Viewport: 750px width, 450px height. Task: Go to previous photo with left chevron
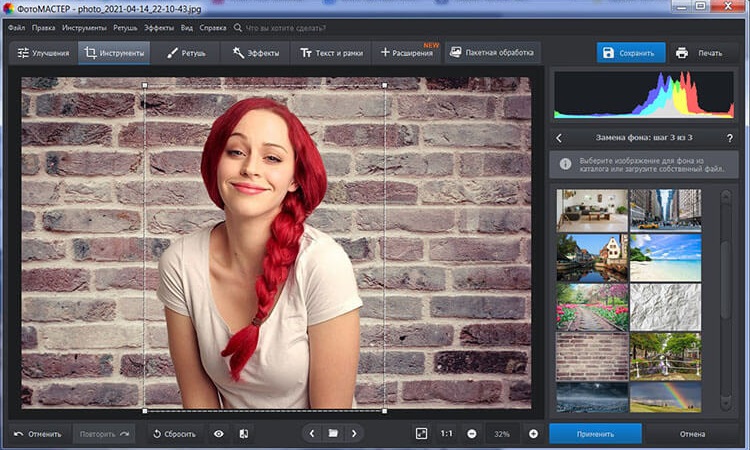[x=312, y=434]
